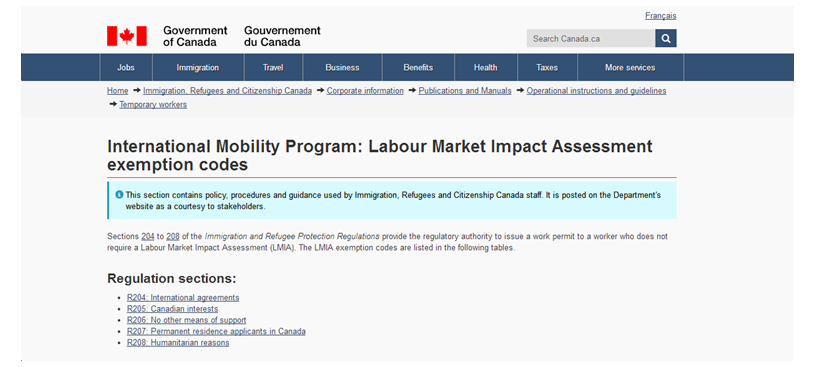The width and height of the screenshot is (824, 367).
Task: Click the Canadian flag logo
Action: (127, 36)
